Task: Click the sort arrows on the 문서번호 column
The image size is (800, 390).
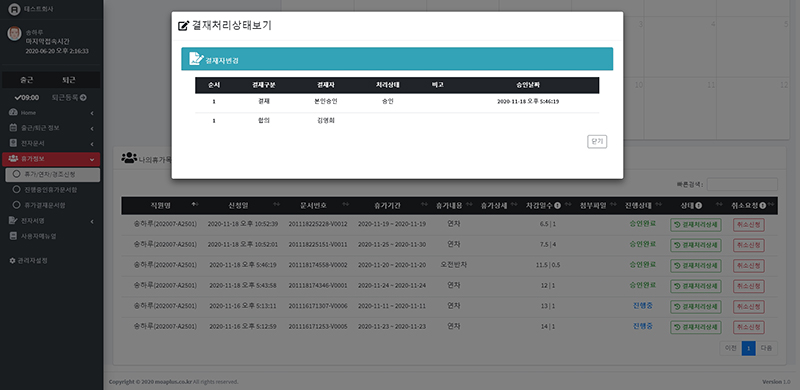Action: click(345, 205)
